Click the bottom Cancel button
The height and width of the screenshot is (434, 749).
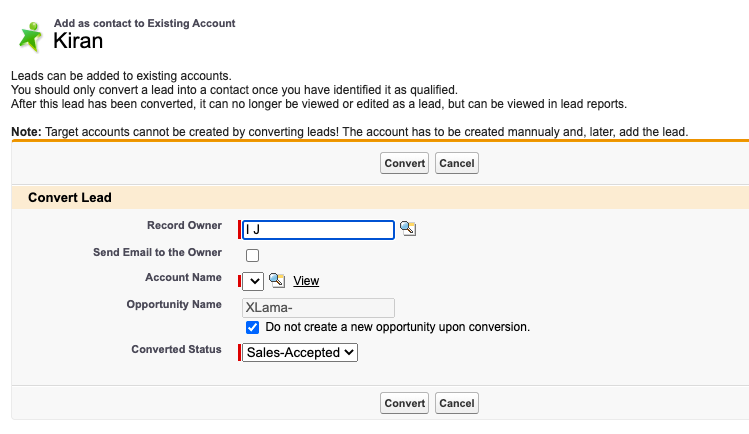[x=456, y=403]
